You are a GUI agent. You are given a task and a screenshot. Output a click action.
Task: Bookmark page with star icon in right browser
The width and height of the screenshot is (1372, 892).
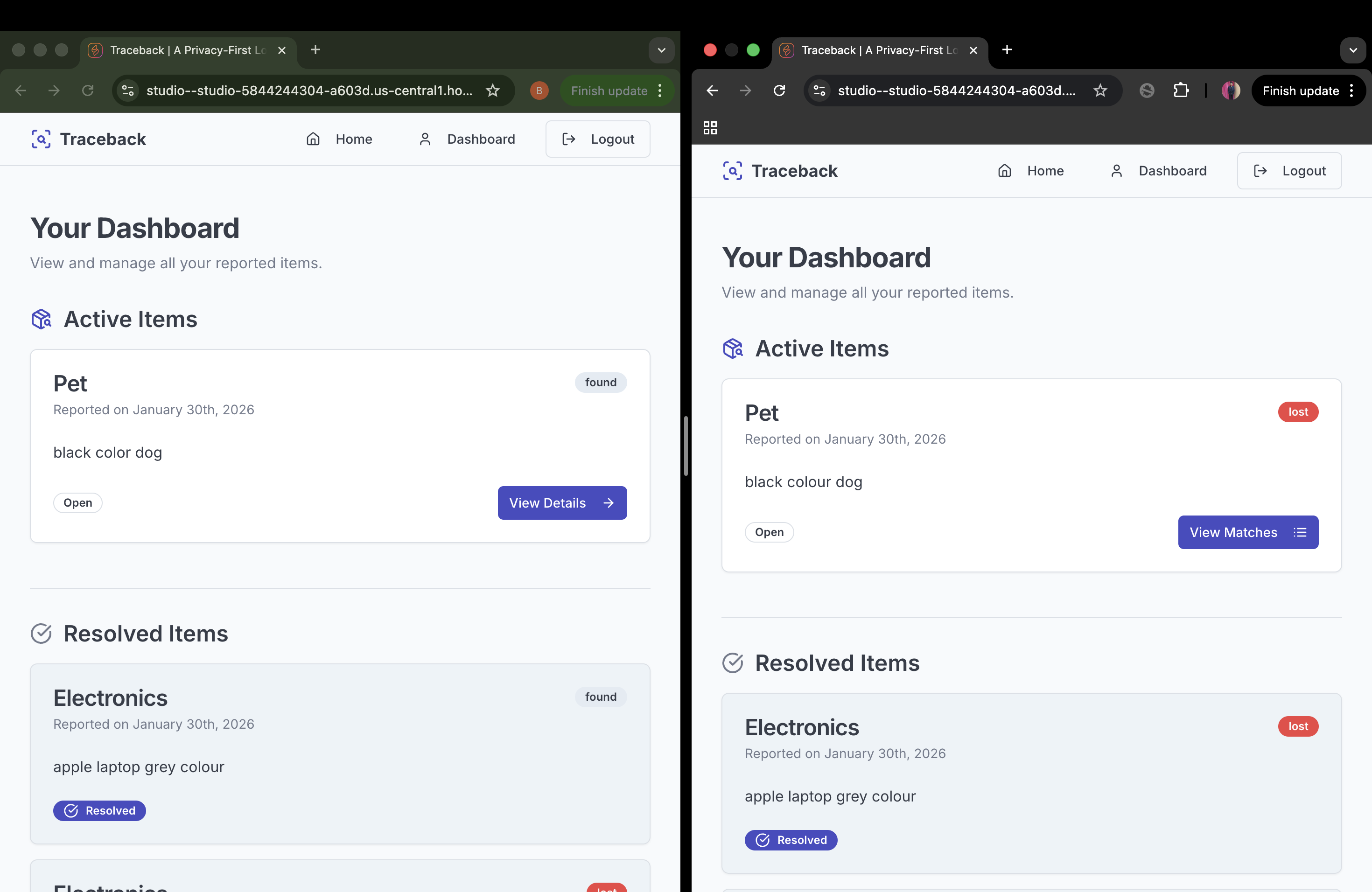pos(1100,91)
